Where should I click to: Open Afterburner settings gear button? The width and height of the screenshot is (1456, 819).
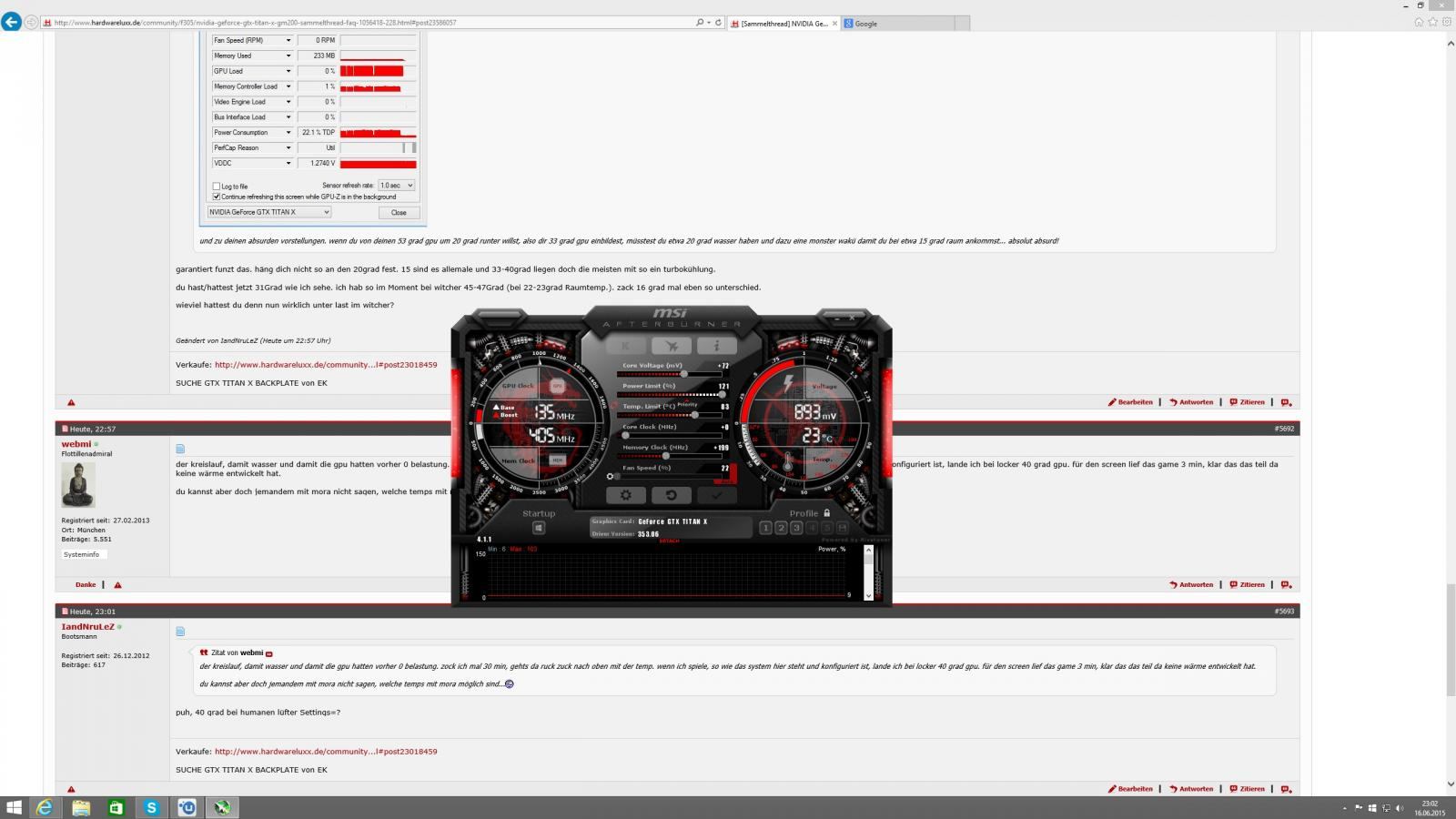(625, 495)
